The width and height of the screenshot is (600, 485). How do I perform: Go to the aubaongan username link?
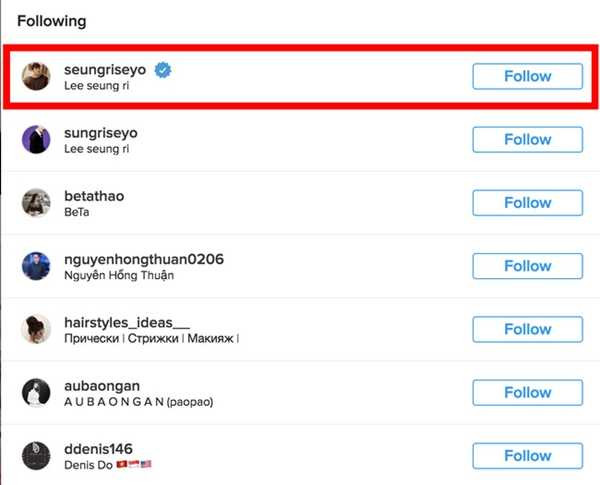click(x=101, y=385)
